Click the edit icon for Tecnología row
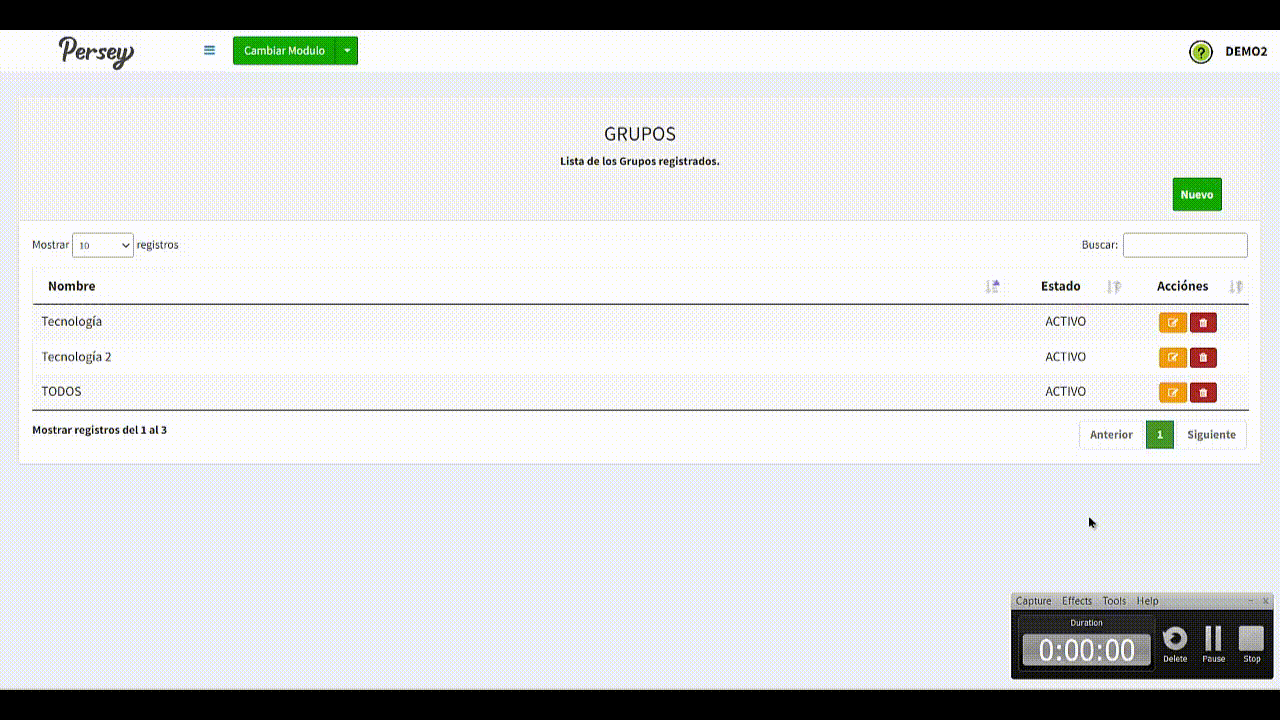 1172,322
